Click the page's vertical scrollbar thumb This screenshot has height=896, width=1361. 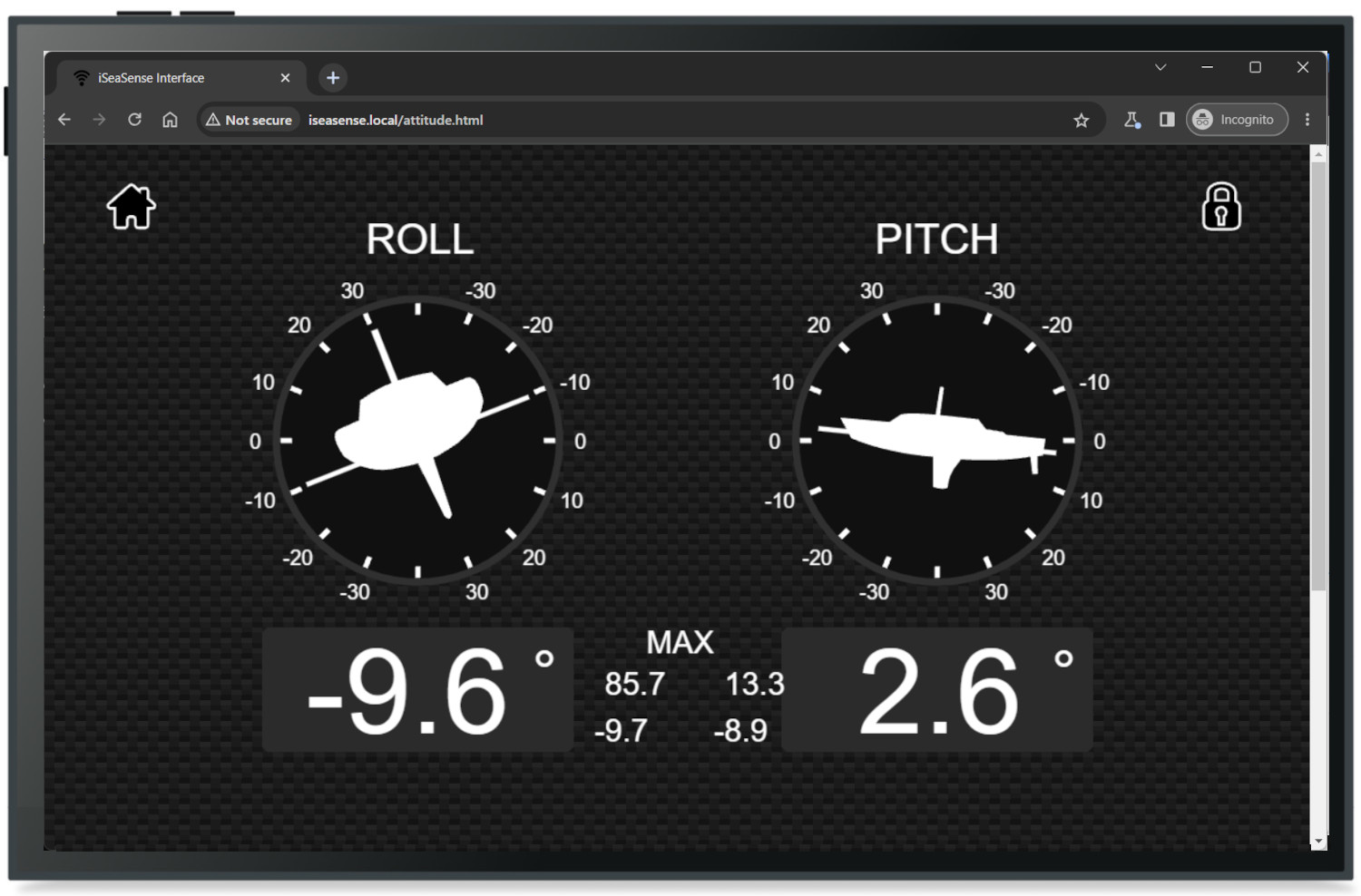click(1318, 376)
